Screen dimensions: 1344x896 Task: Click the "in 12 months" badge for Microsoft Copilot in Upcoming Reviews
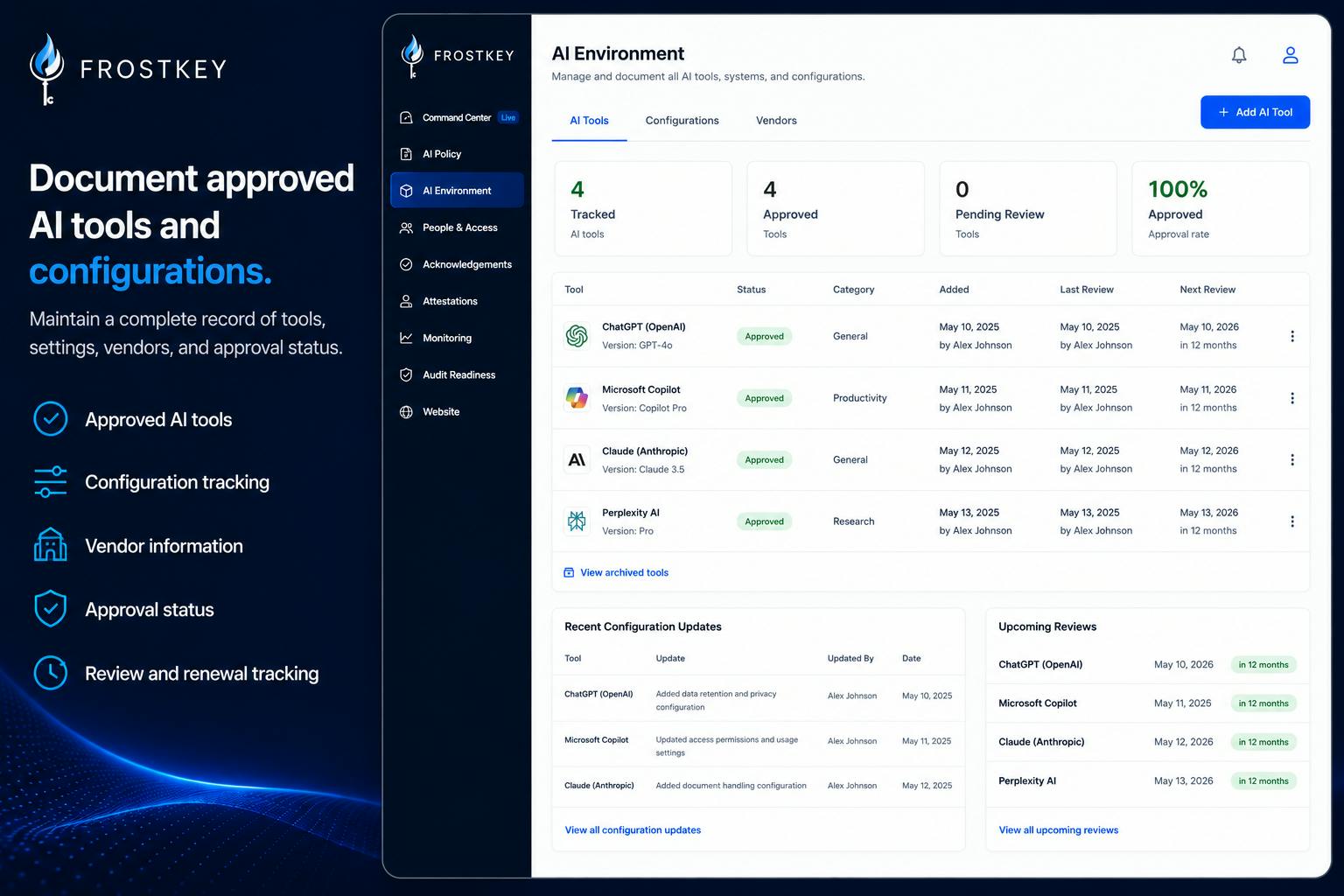pyautogui.click(x=1263, y=703)
